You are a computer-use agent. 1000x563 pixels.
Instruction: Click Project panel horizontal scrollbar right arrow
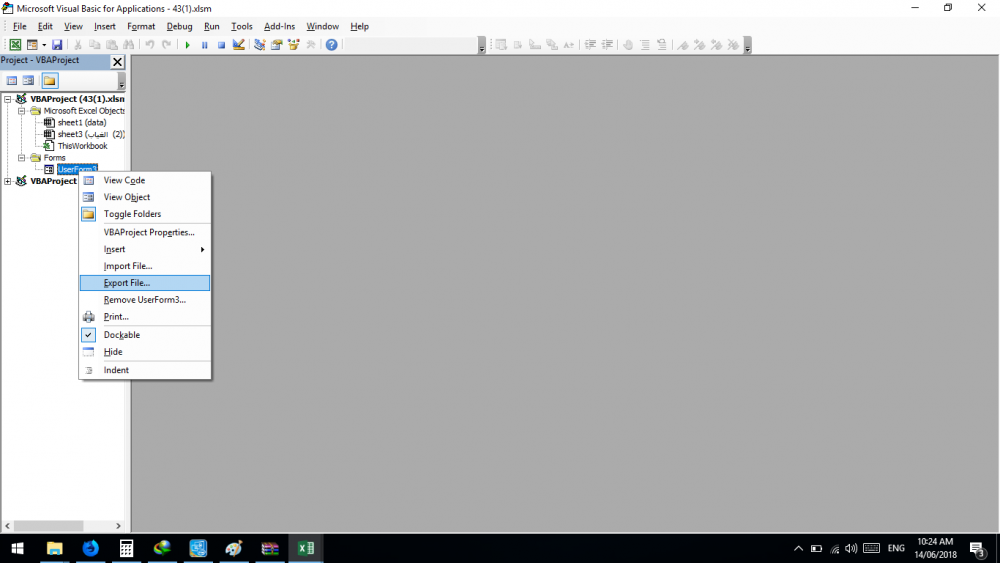click(x=118, y=526)
